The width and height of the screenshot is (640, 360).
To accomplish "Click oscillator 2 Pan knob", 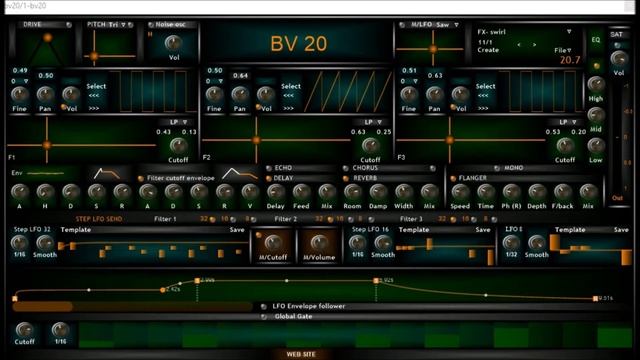I will click(x=240, y=94).
